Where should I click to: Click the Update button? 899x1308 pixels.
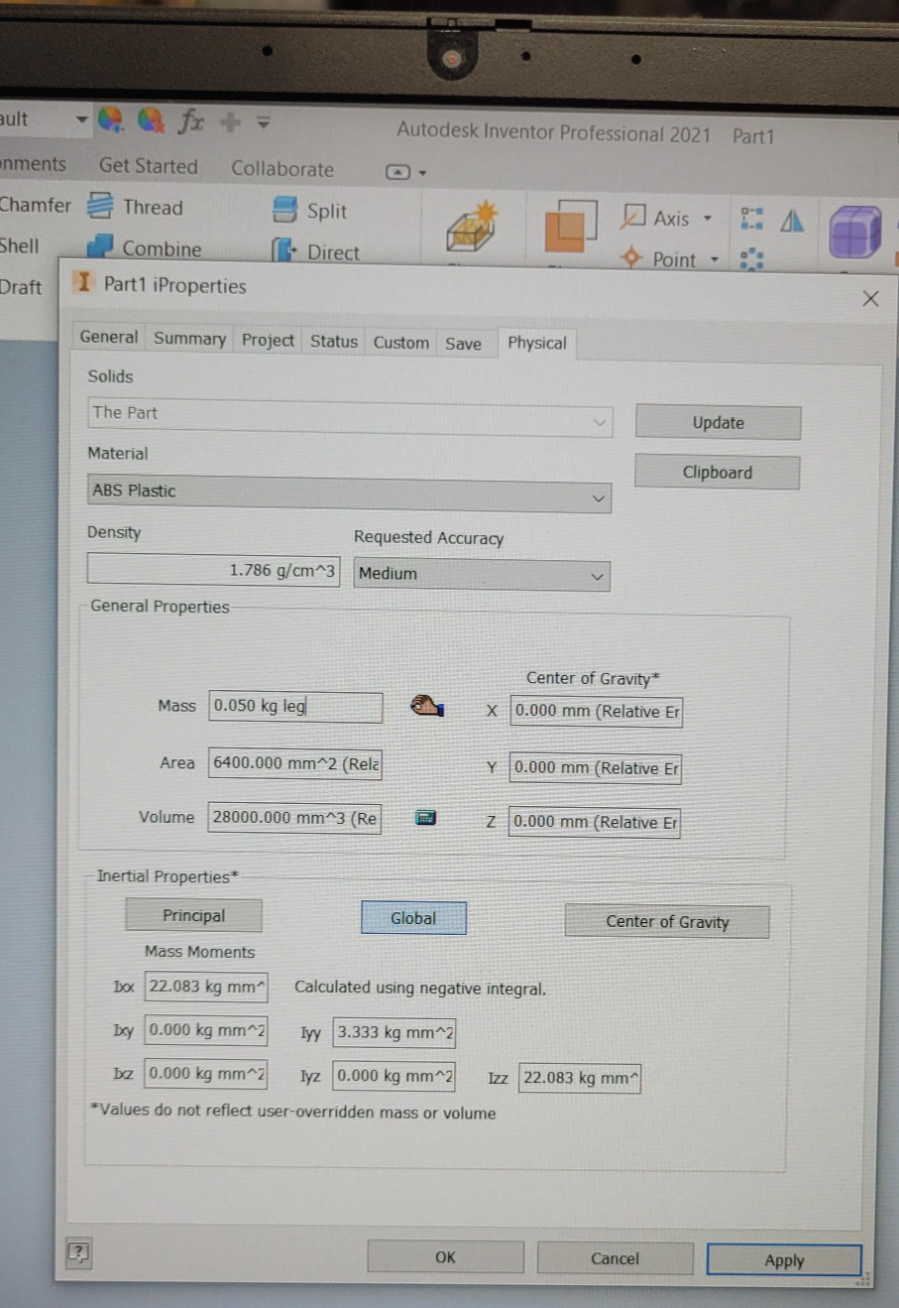[718, 422]
